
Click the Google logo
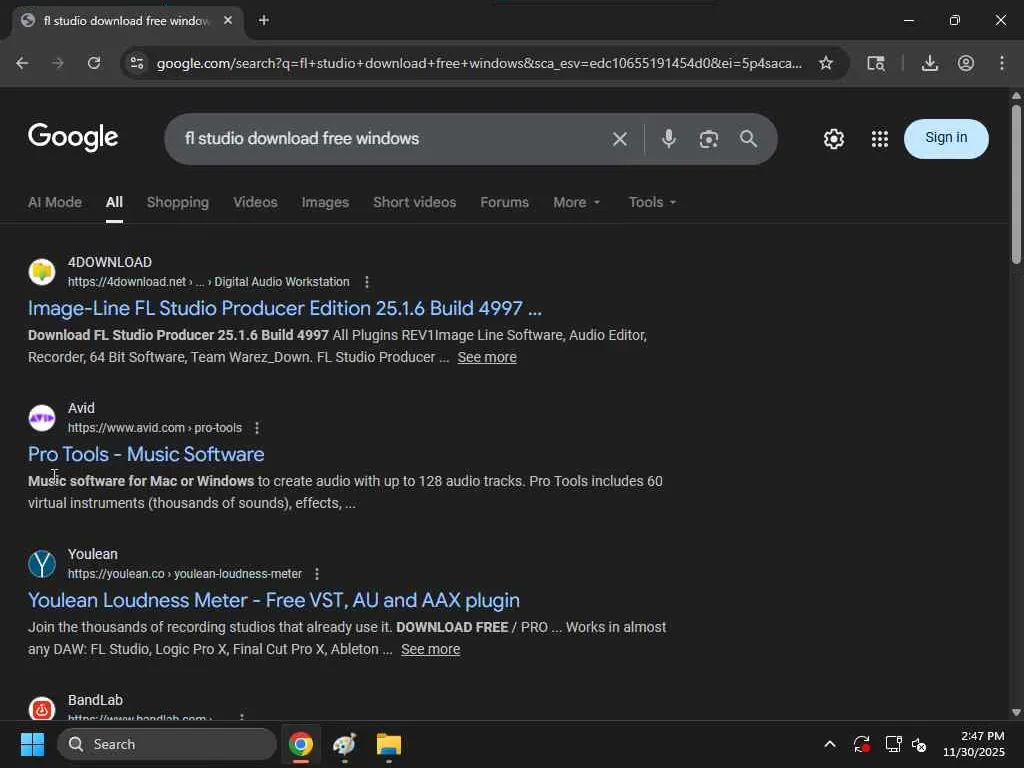73,137
